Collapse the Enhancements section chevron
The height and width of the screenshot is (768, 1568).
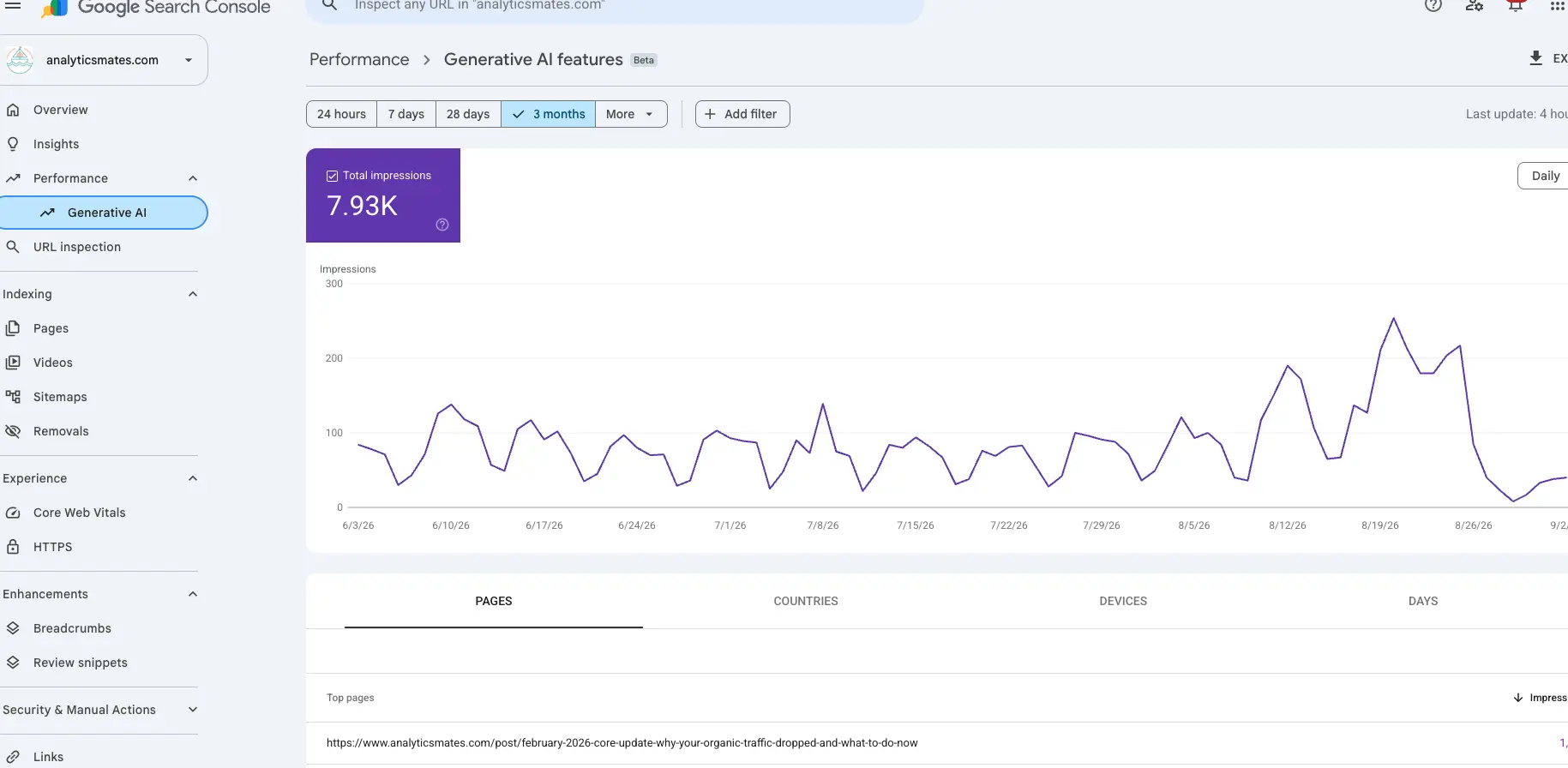coord(193,594)
